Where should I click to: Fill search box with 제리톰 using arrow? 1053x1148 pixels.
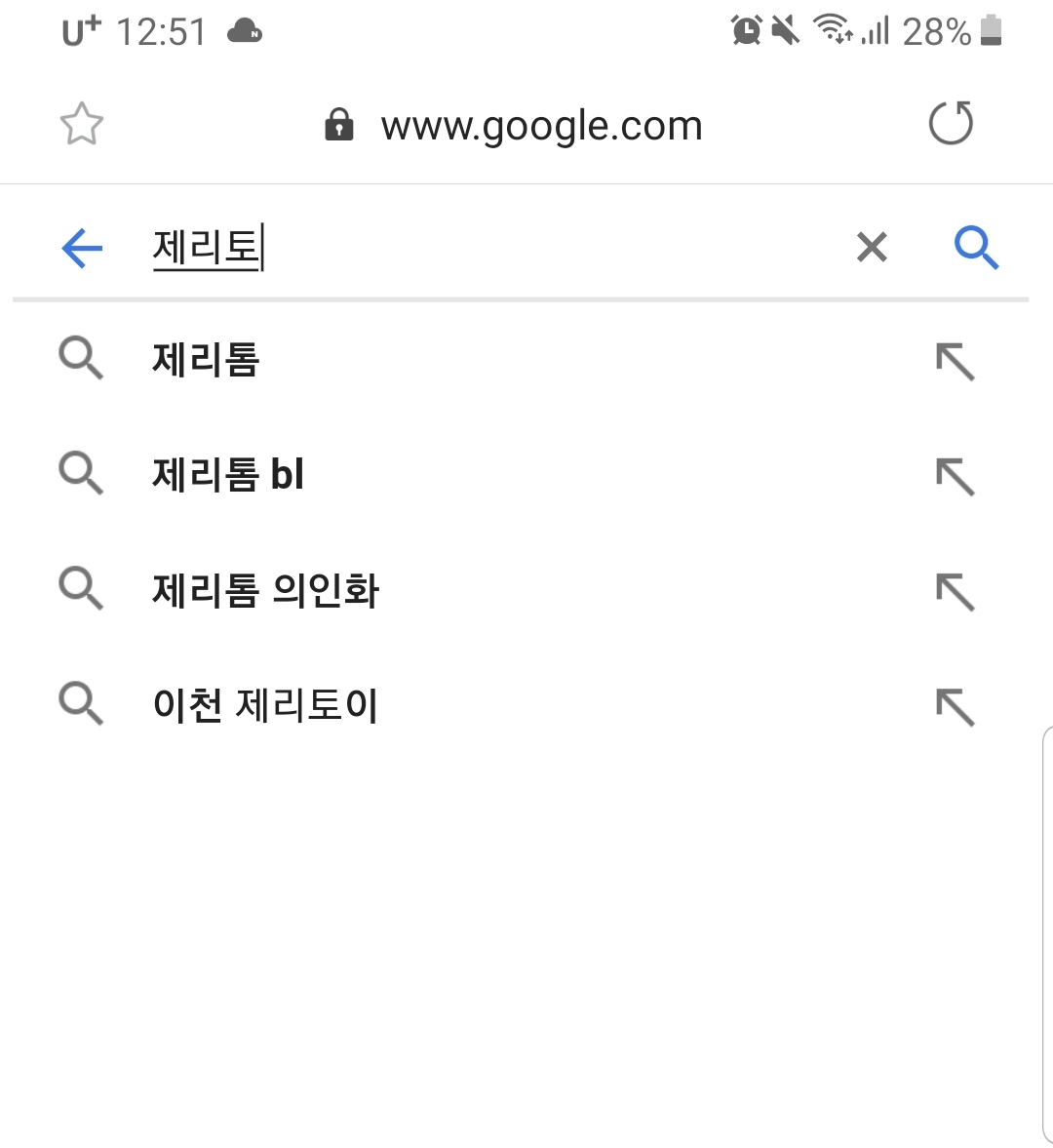(x=955, y=362)
